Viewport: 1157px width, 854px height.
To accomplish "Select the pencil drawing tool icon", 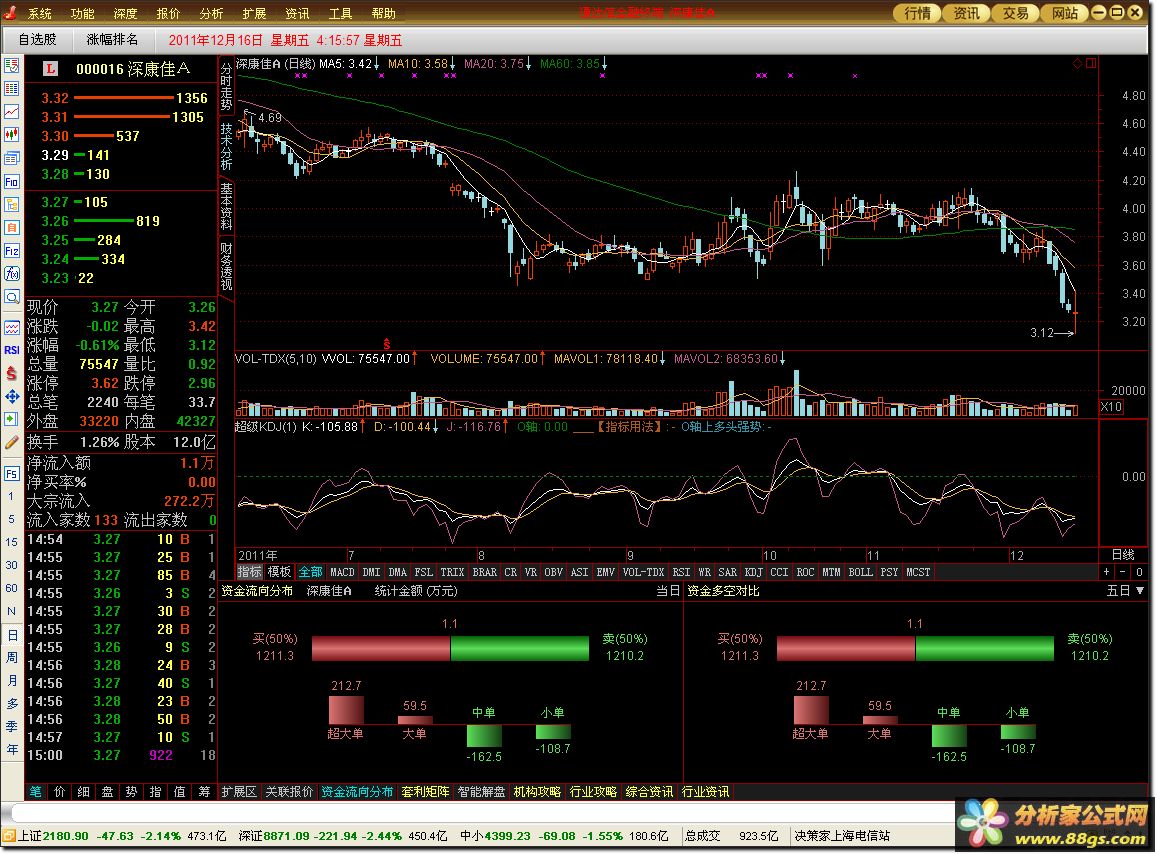I will pos(11,443).
